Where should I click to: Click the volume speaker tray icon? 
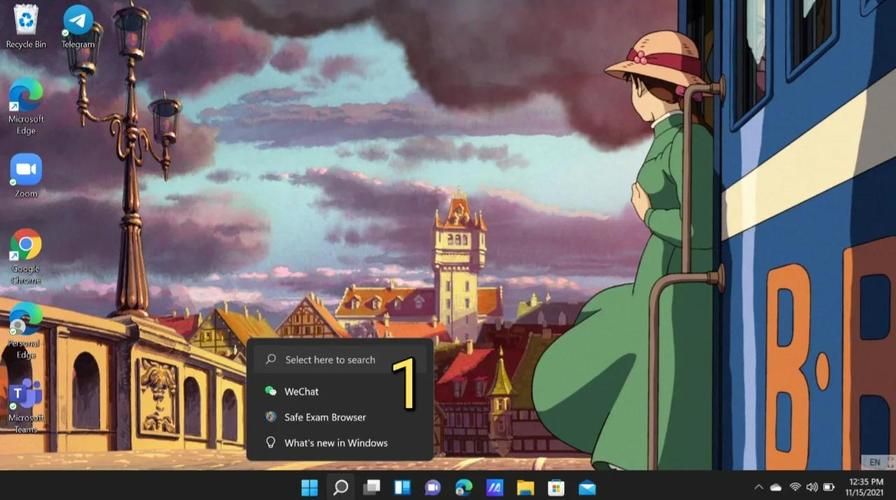click(811, 487)
